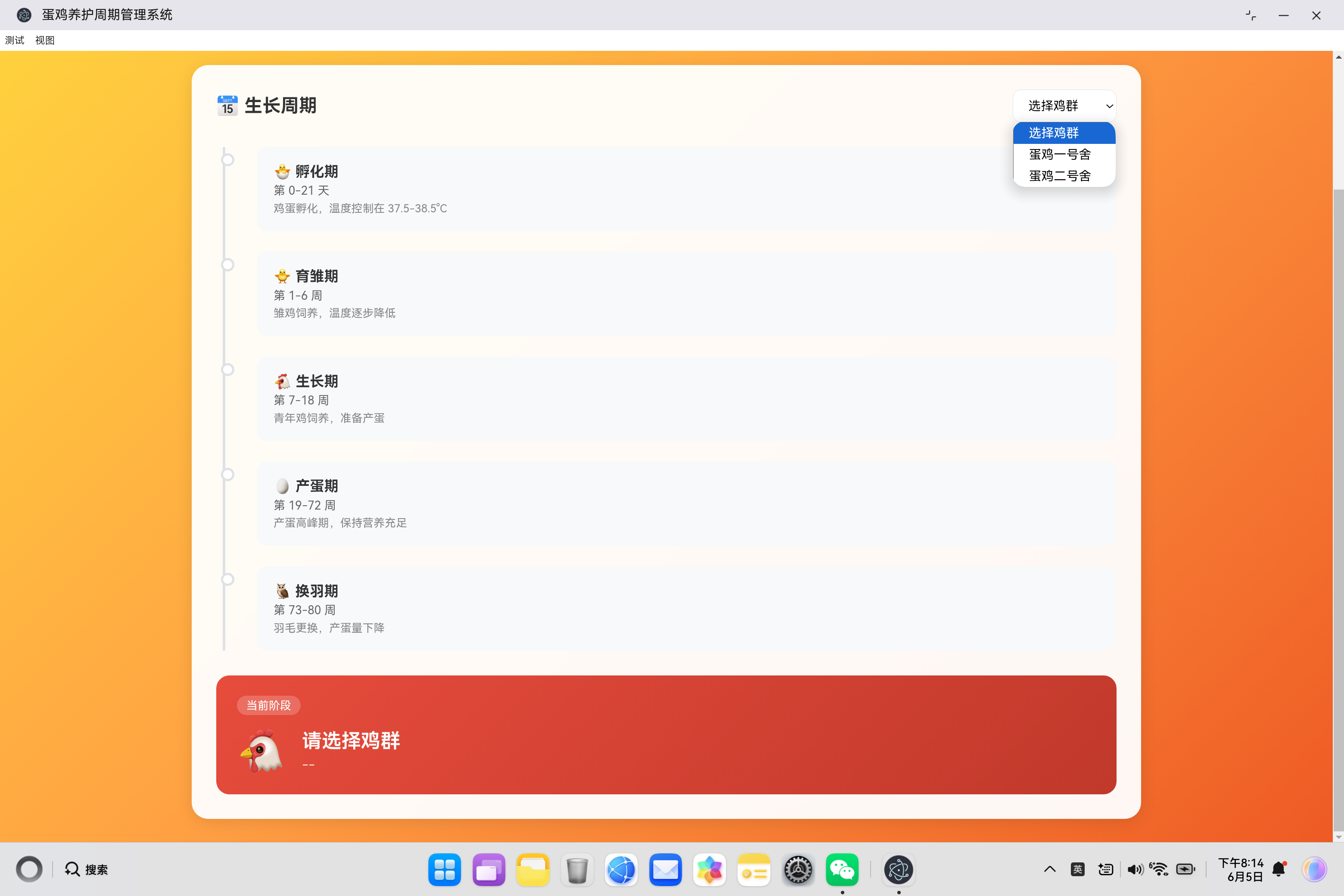Click 鸡蛋孵化，温度控制在 37.5-38.5°C description
Viewport: 1344px width, 896px height.
[x=360, y=208]
